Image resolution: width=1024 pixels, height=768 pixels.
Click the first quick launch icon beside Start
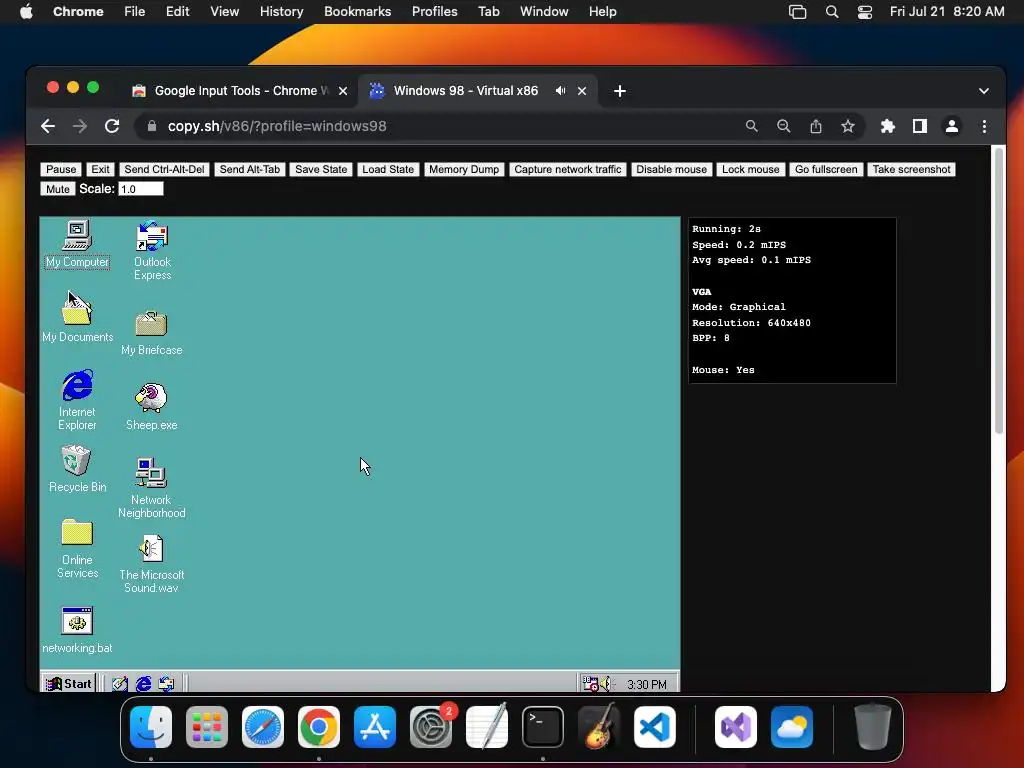(x=120, y=684)
